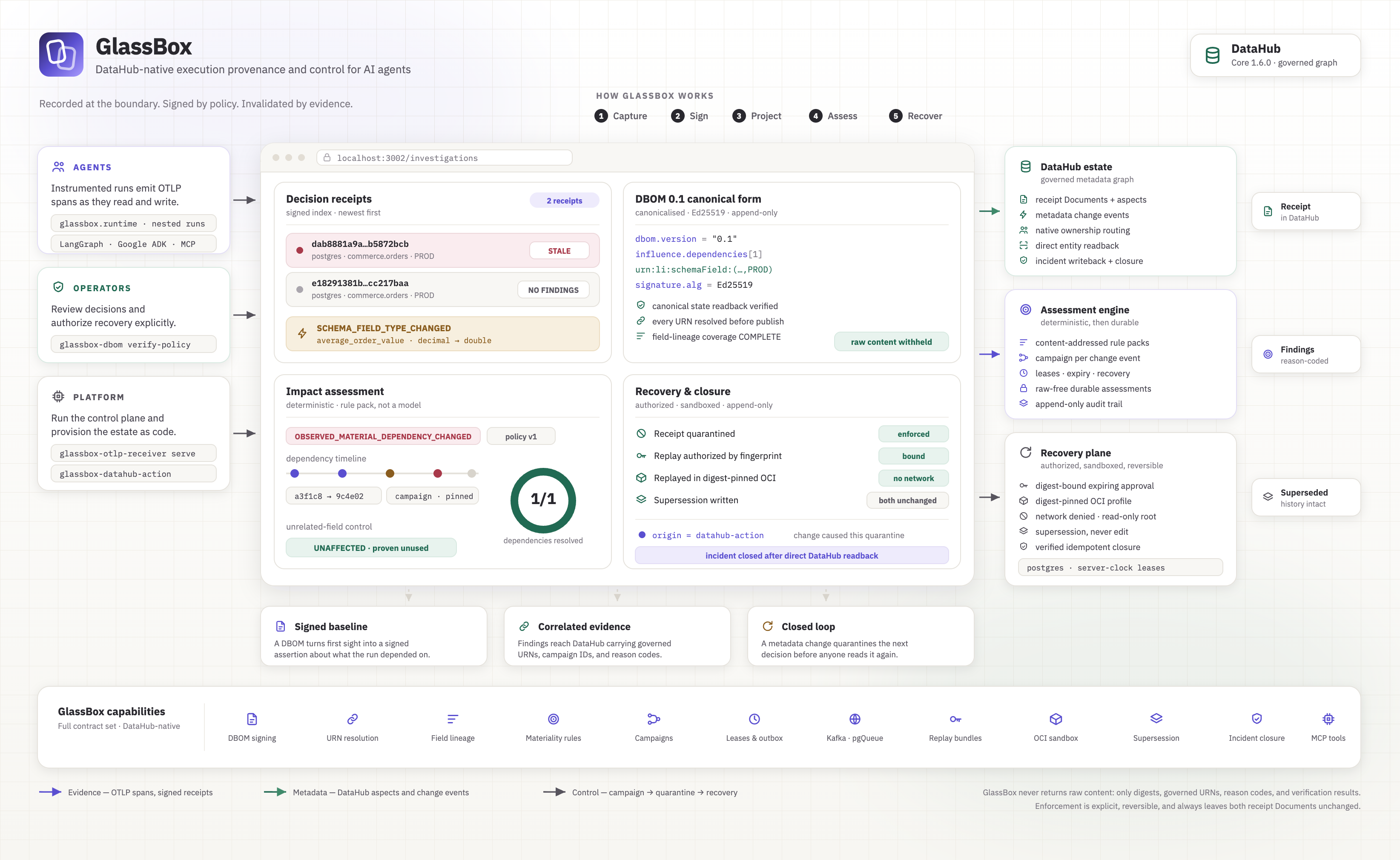Screen dimensions: 1400x860
Task: Click the database icon in the DataHub Core card
Action: coord(1212,55)
